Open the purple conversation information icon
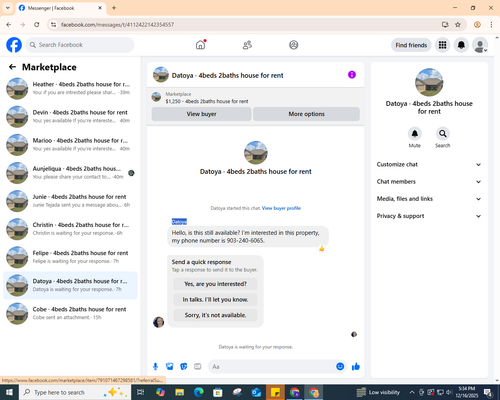The image size is (500, 400). click(352, 75)
